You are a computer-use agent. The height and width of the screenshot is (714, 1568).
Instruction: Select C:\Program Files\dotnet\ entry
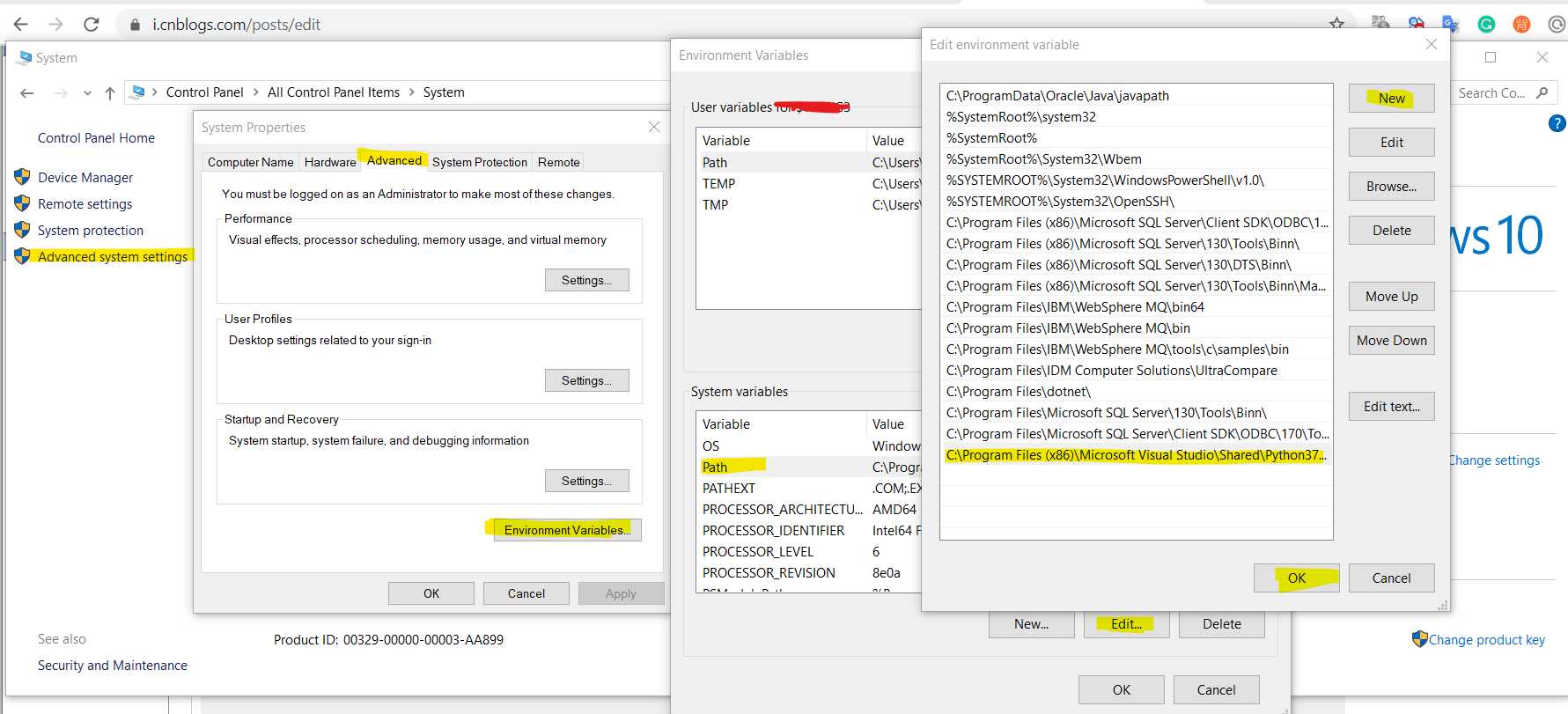pyautogui.click(x=1136, y=392)
